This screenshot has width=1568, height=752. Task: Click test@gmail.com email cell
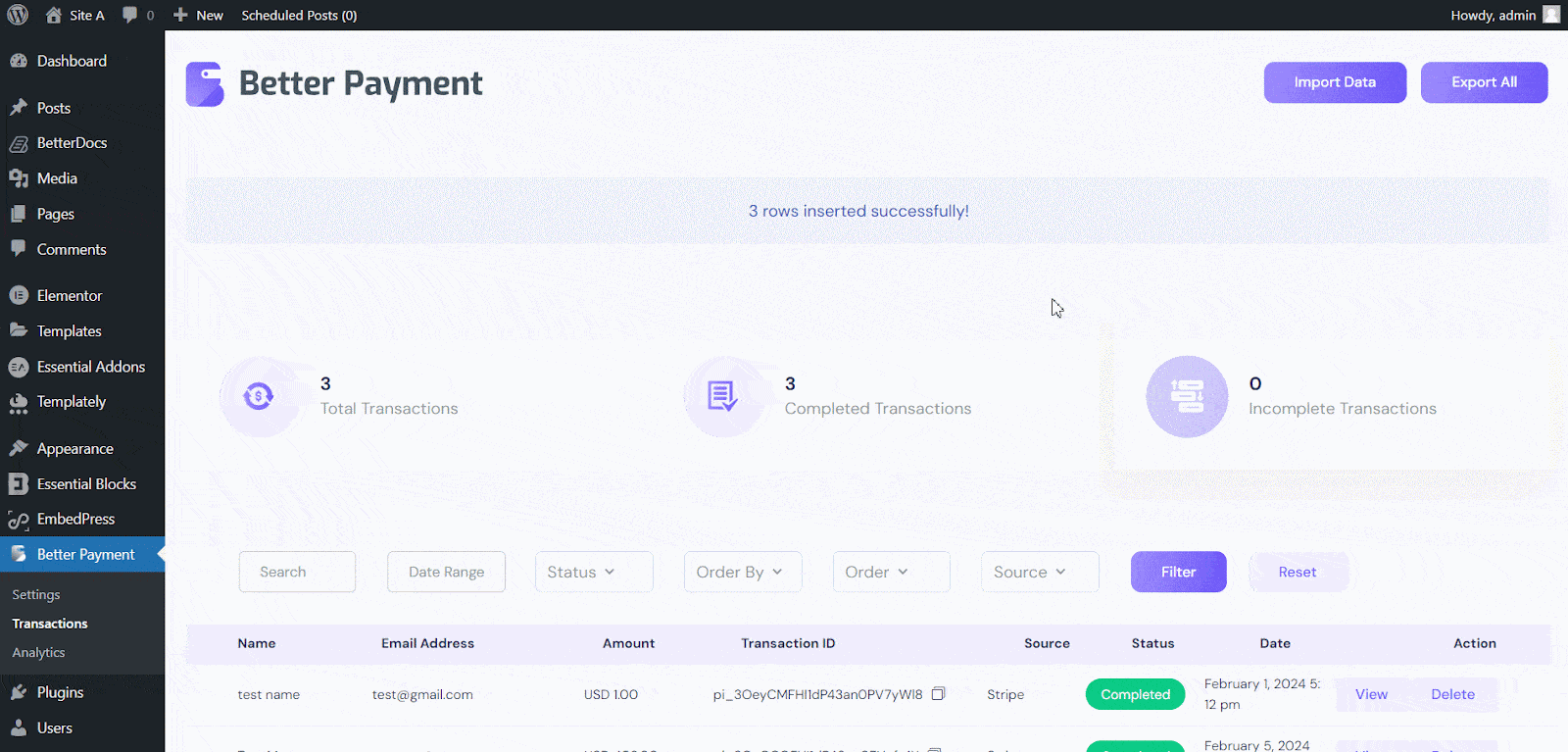tap(422, 694)
